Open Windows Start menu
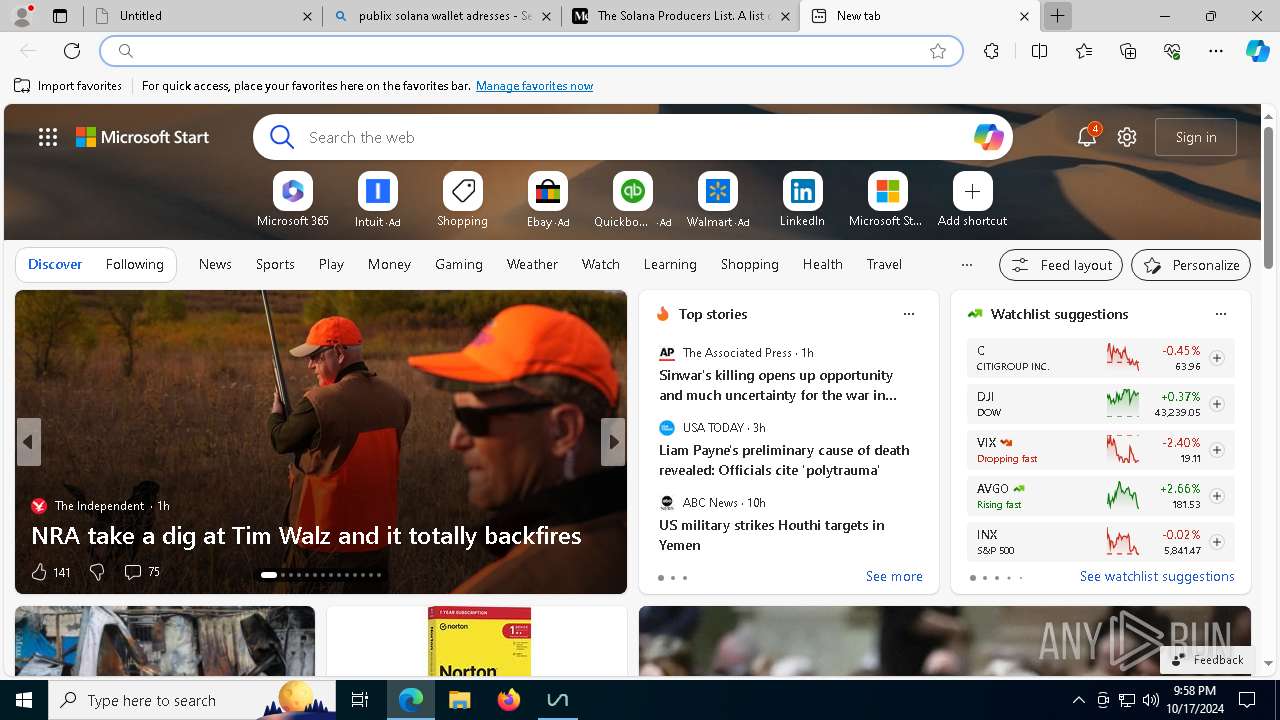This screenshot has width=1280, height=720. pos(24,700)
